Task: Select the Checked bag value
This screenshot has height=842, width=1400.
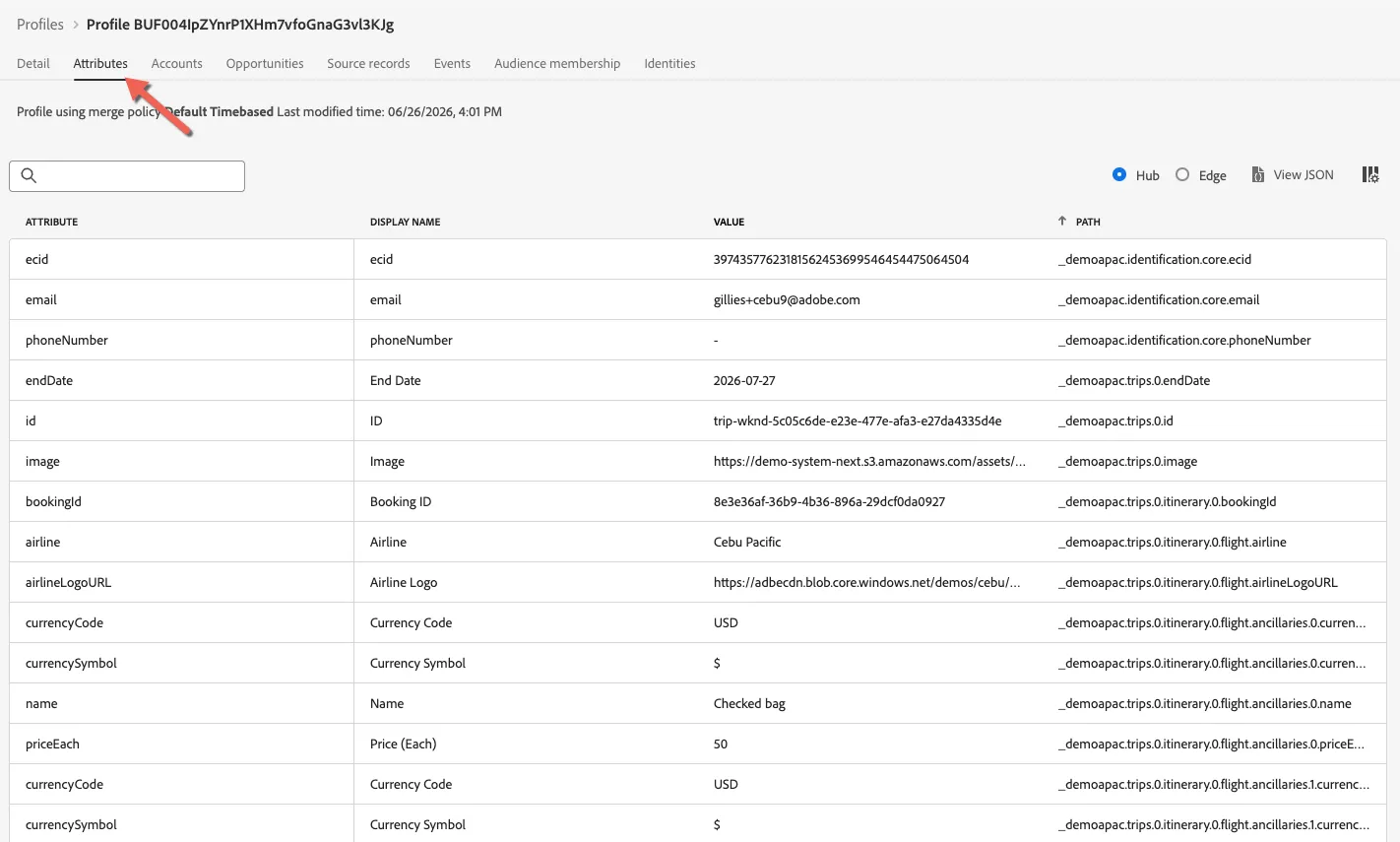Action: 749,704
